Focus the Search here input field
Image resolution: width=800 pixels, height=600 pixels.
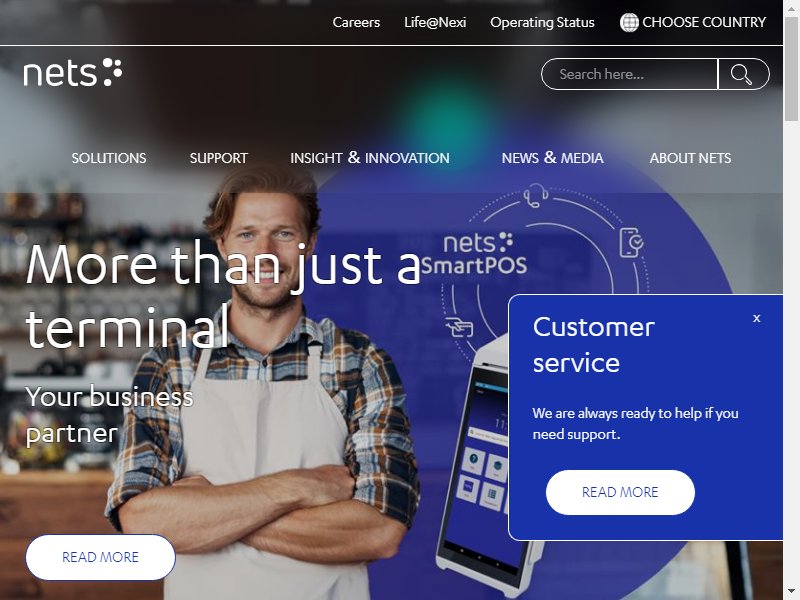tap(629, 74)
